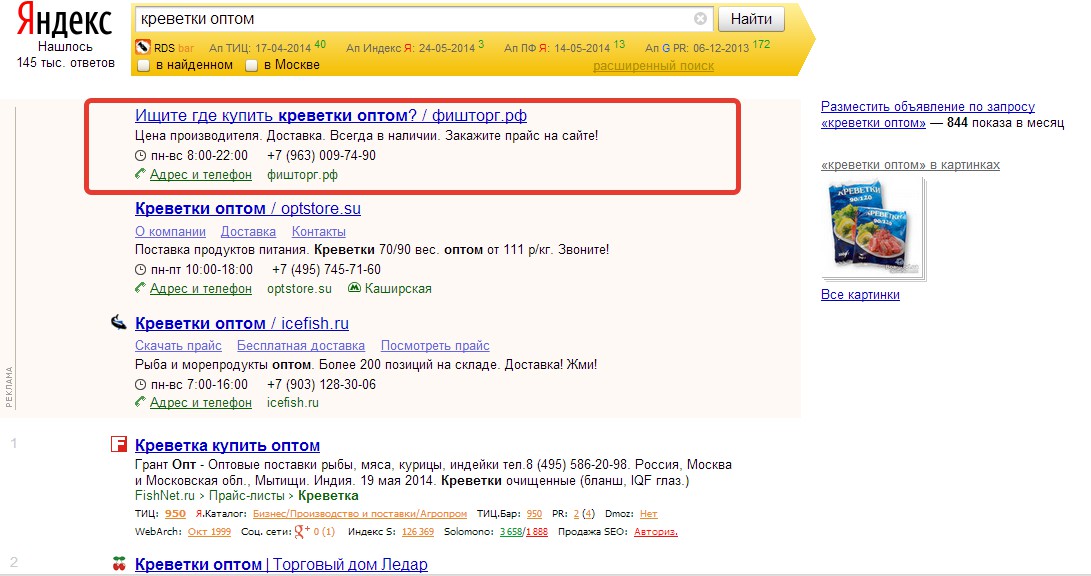The height and width of the screenshot is (576, 1091).
Task: Open Адрес и телефон for icefish.ru
Action: tap(200, 403)
